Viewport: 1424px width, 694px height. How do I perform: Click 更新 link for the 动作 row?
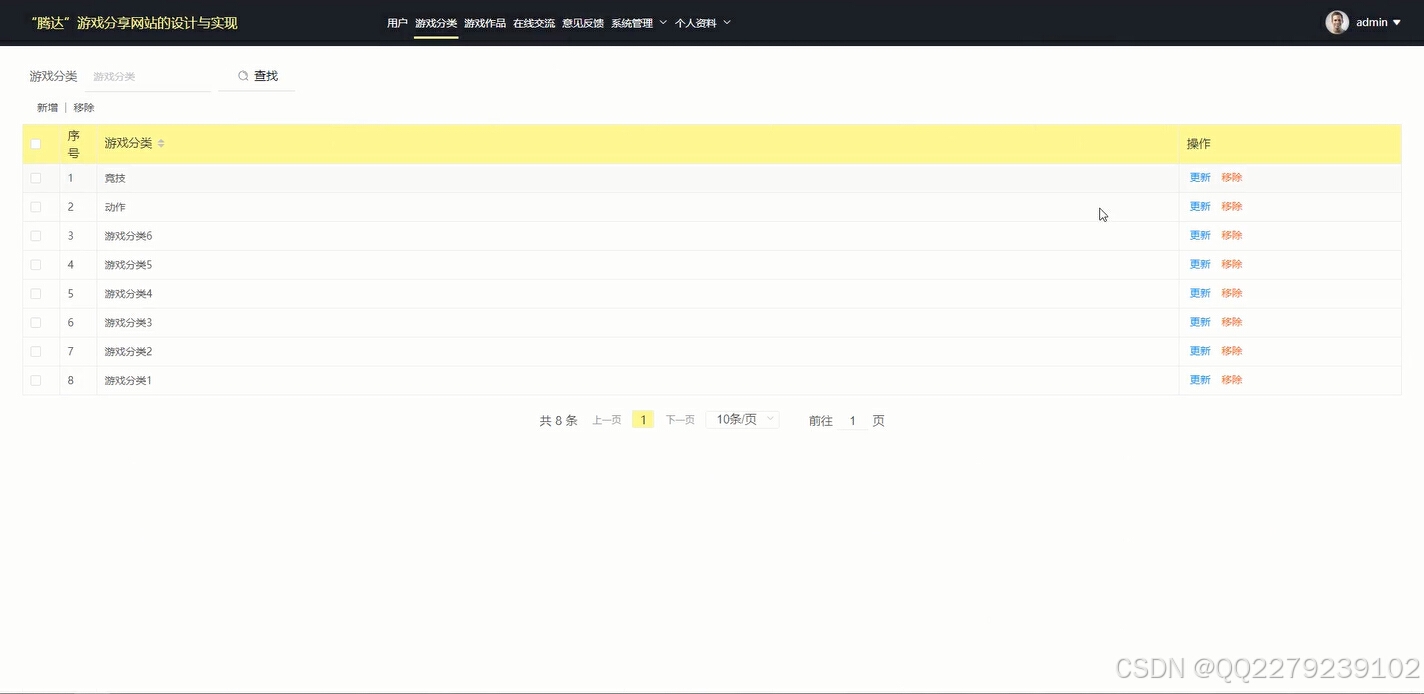(x=1199, y=206)
